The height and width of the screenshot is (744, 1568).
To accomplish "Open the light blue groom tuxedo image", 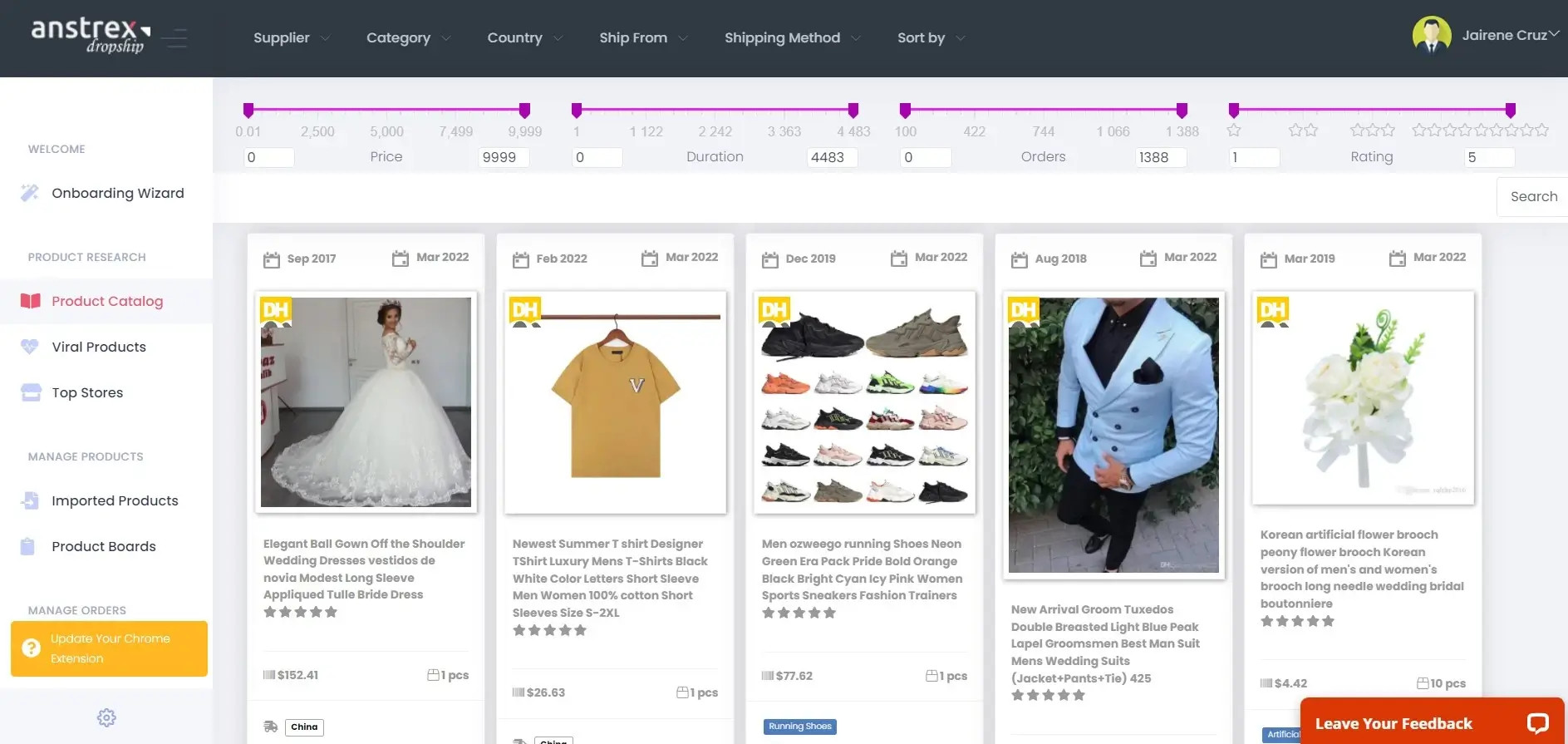I will [x=1113, y=435].
